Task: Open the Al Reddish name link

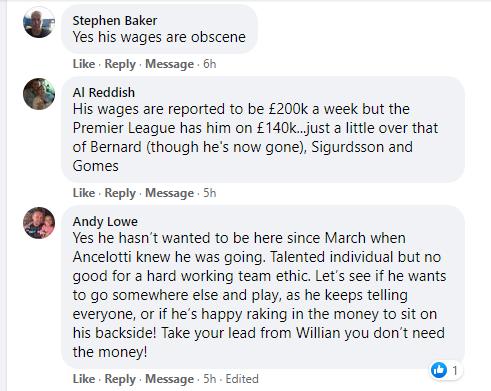Action: (104, 92)
